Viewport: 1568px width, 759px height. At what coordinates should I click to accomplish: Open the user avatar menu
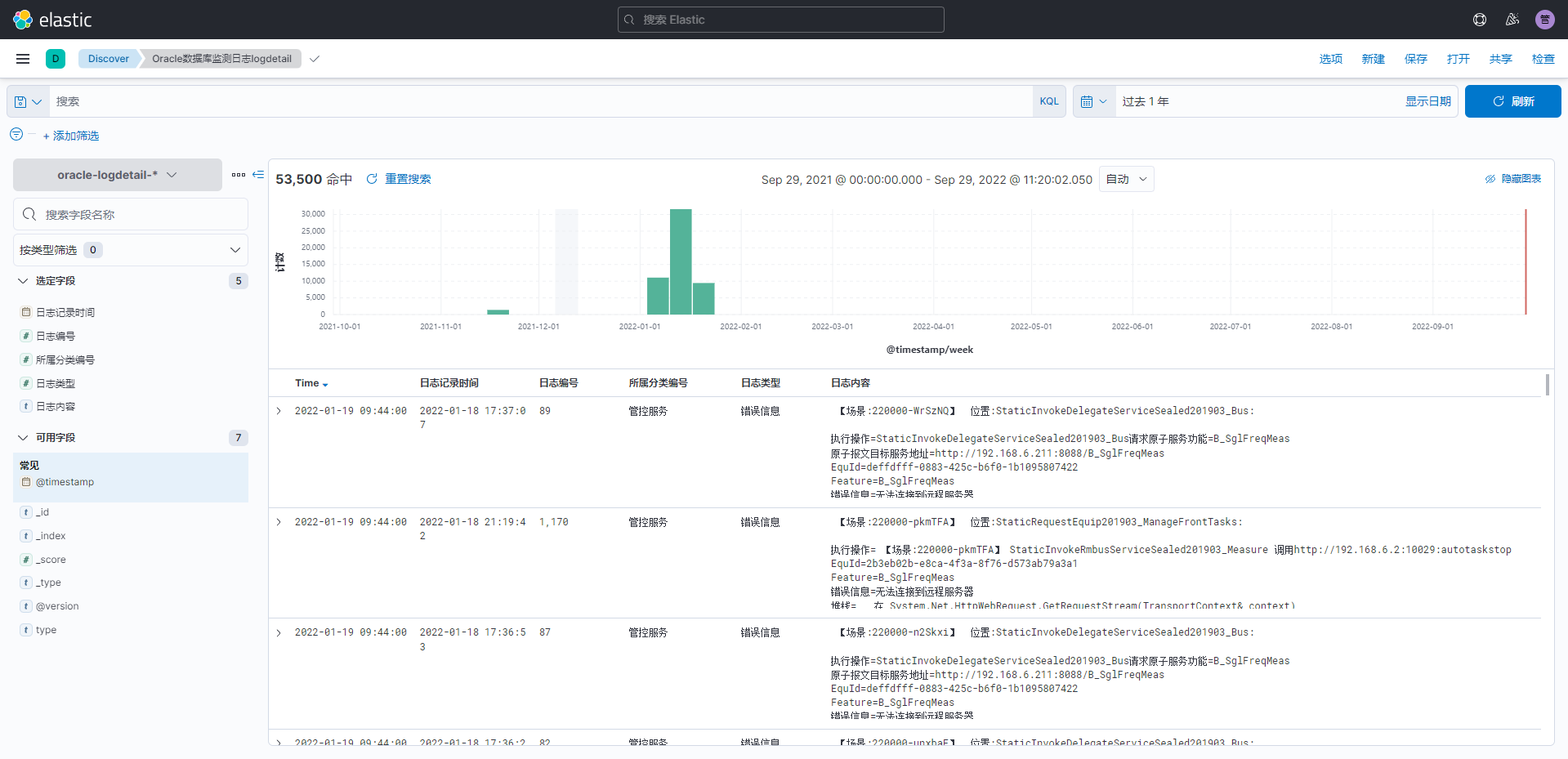1544,20
